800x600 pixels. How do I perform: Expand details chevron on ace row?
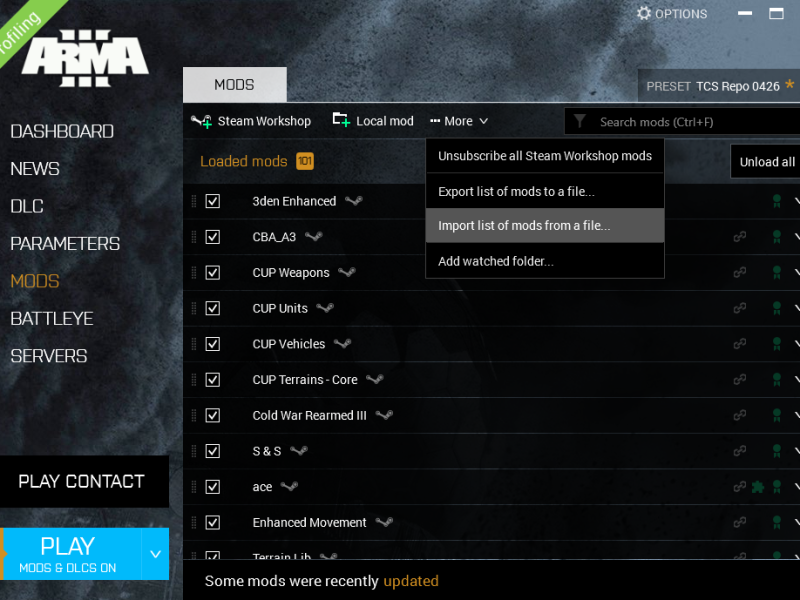coord(797,487)
